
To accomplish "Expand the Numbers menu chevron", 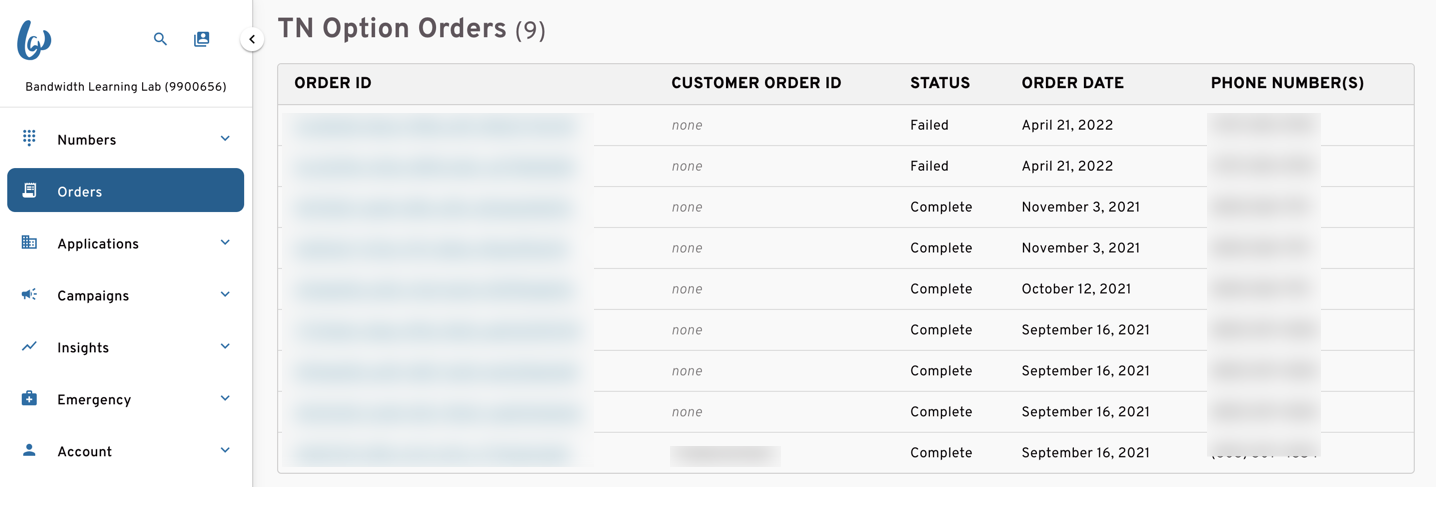I will 225,139.
